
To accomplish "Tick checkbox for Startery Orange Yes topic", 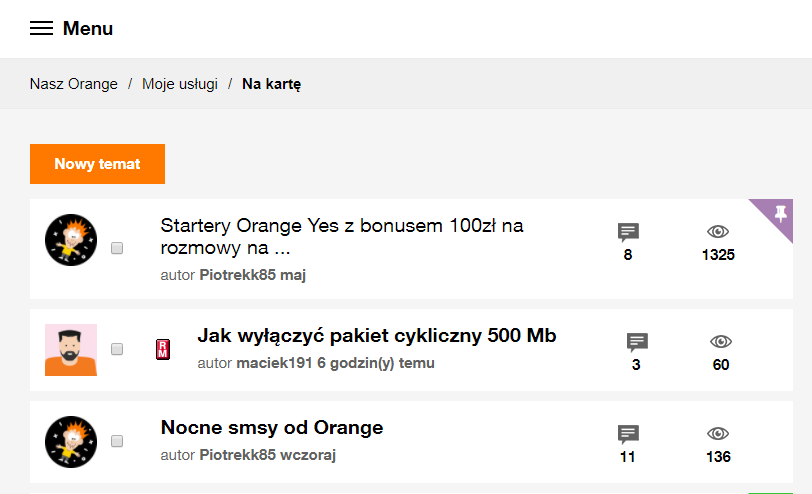I will (x=117, y=248).
